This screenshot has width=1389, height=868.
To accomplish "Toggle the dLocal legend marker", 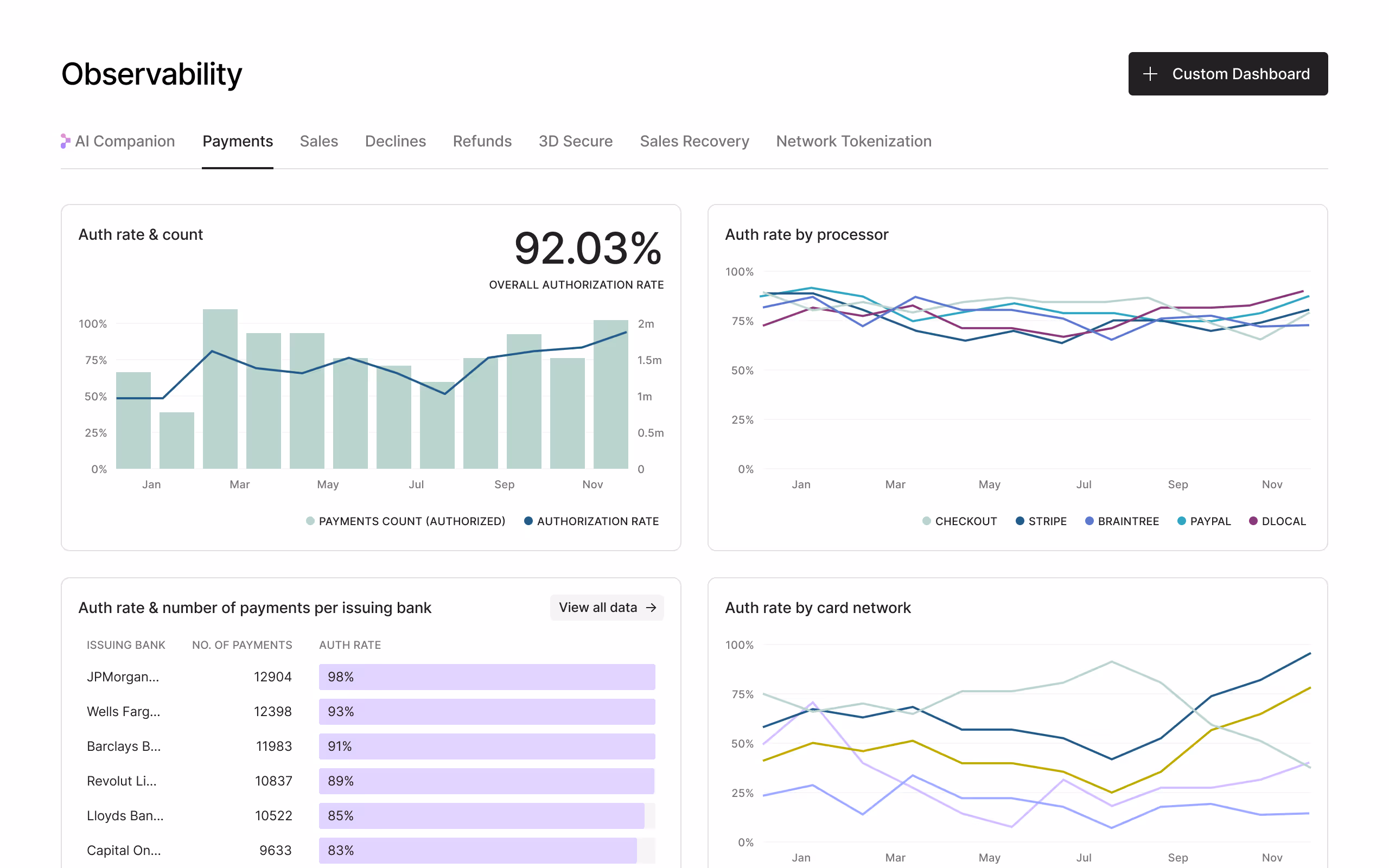I will 1253,521.
